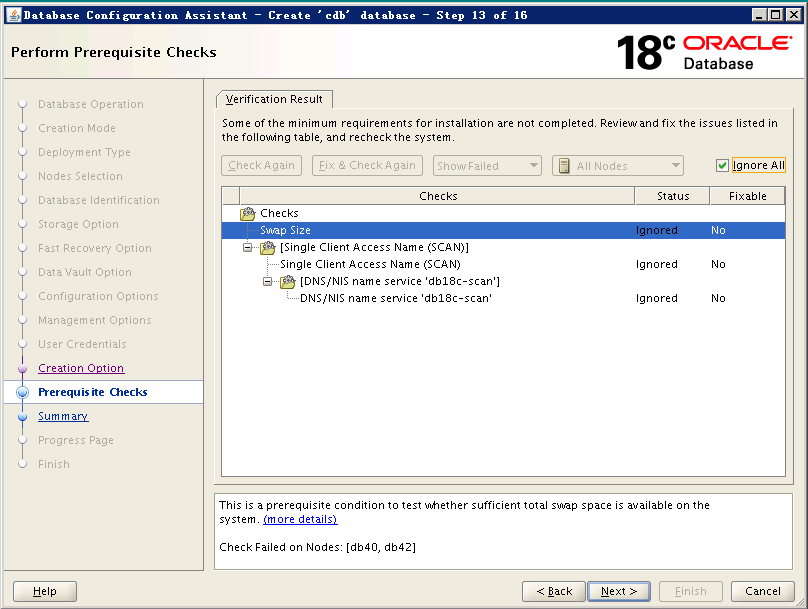Go to the Creation Option step
Screen dimensions: 808x609
click(81, 368)
